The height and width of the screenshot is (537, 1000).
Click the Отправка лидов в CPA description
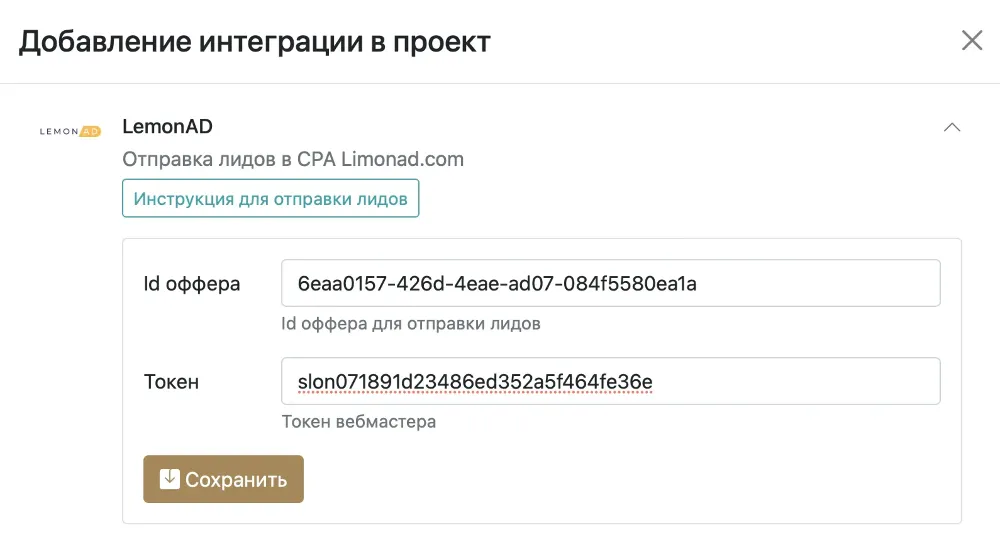point(293,159)
